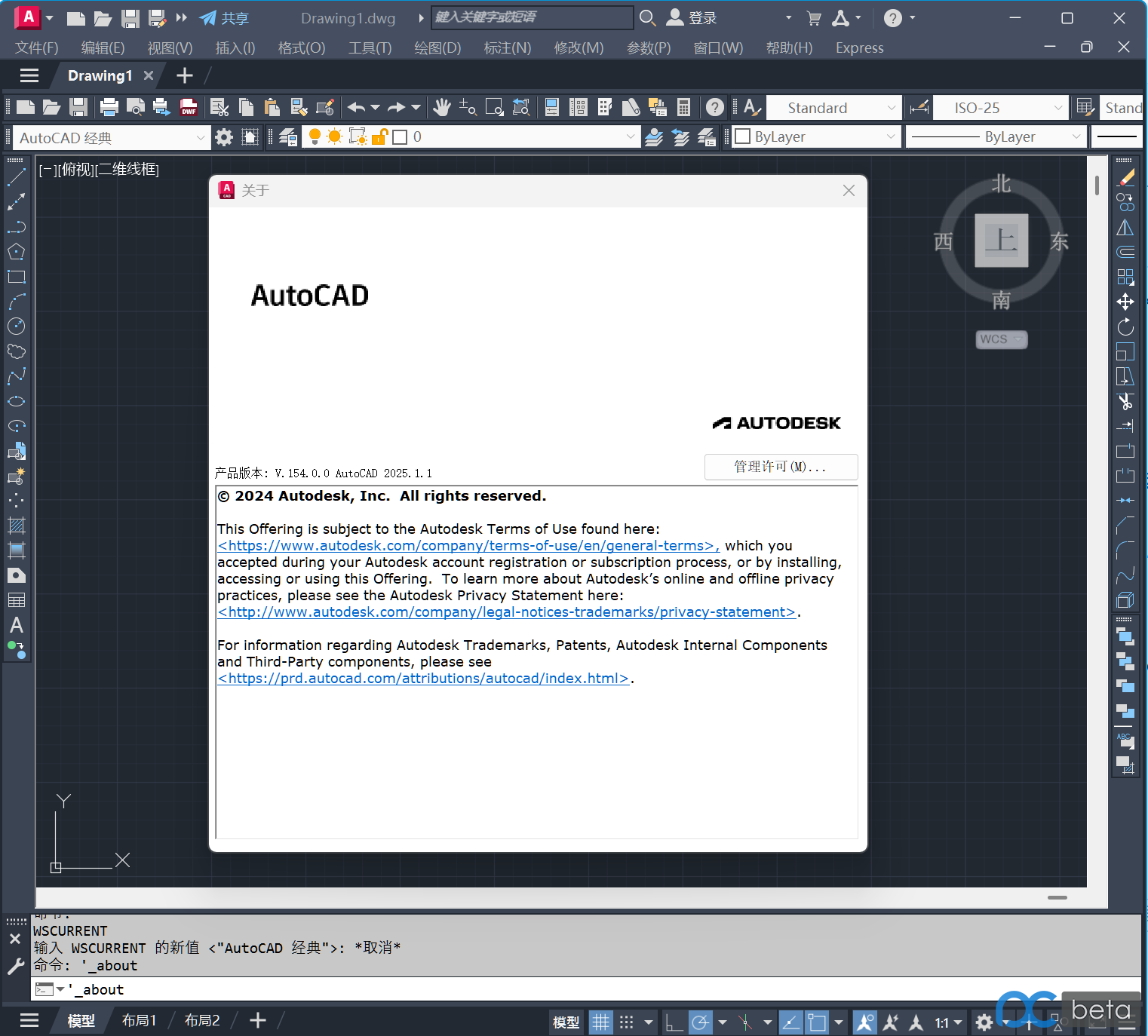
Task: Select the Ellipse drawing tool
Action: (17, 401)
